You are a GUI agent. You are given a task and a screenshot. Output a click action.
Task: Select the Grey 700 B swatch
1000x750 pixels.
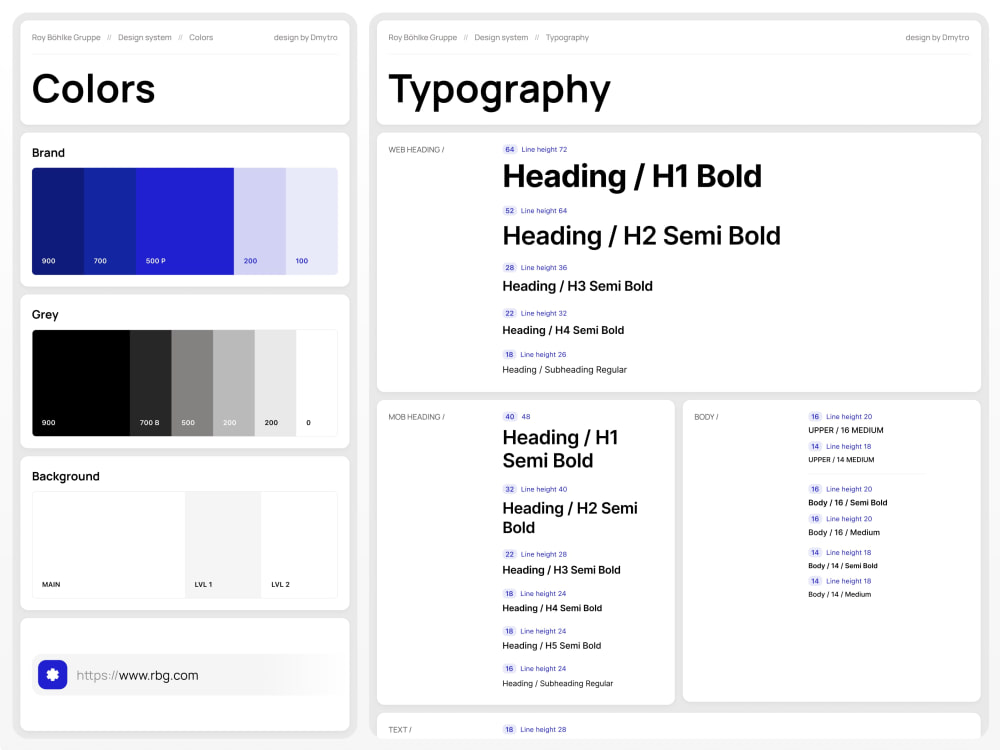coord(151,383)
